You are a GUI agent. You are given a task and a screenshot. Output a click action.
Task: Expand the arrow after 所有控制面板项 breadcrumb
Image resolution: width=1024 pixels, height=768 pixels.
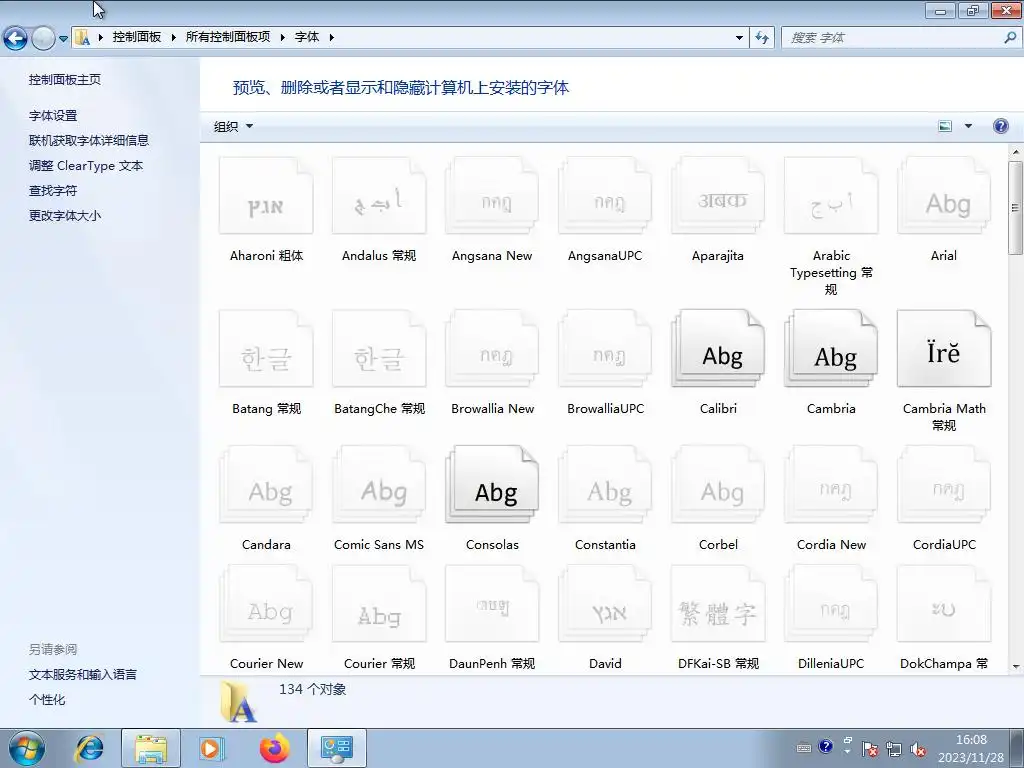tap(282, 37)
